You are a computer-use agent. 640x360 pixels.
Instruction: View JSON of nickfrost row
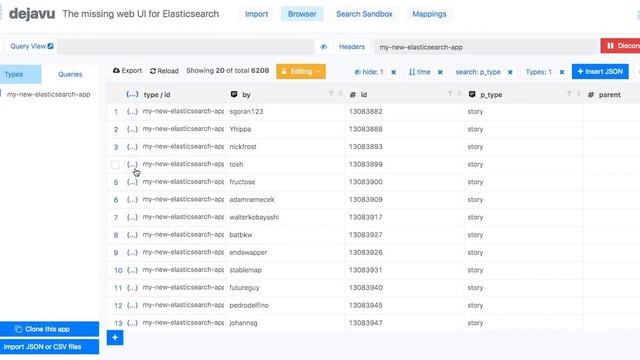pyautogui.click(x=132, y=147)
